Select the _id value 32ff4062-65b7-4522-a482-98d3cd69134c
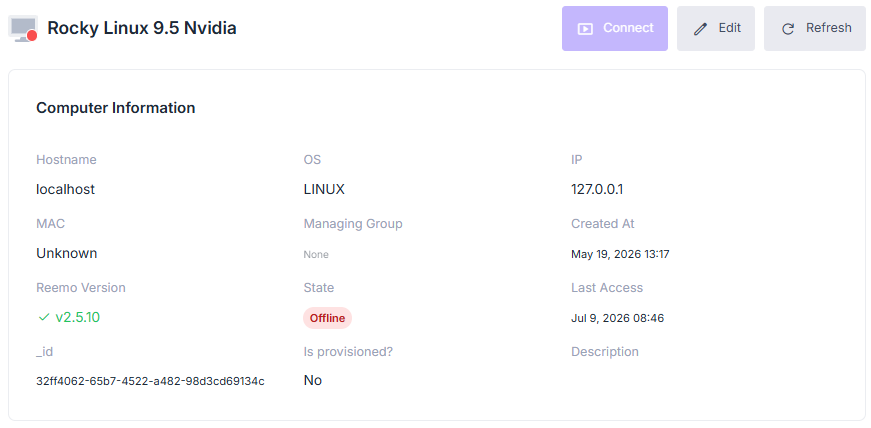The height and width of the screenshot is (428, 871). point(151,381)
